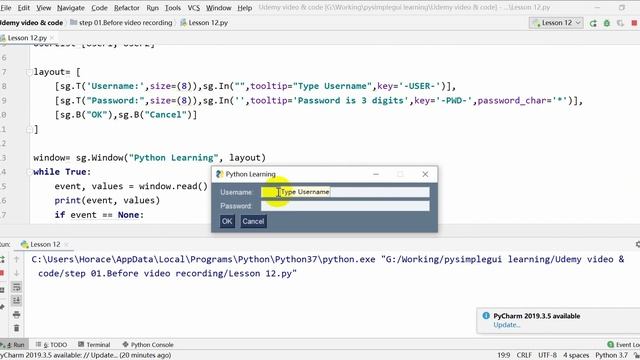Click the Up the Stack Trace arrow icon
Image resolution: width=640 pixels, height=360 pixels.
[x=16, y=259]
